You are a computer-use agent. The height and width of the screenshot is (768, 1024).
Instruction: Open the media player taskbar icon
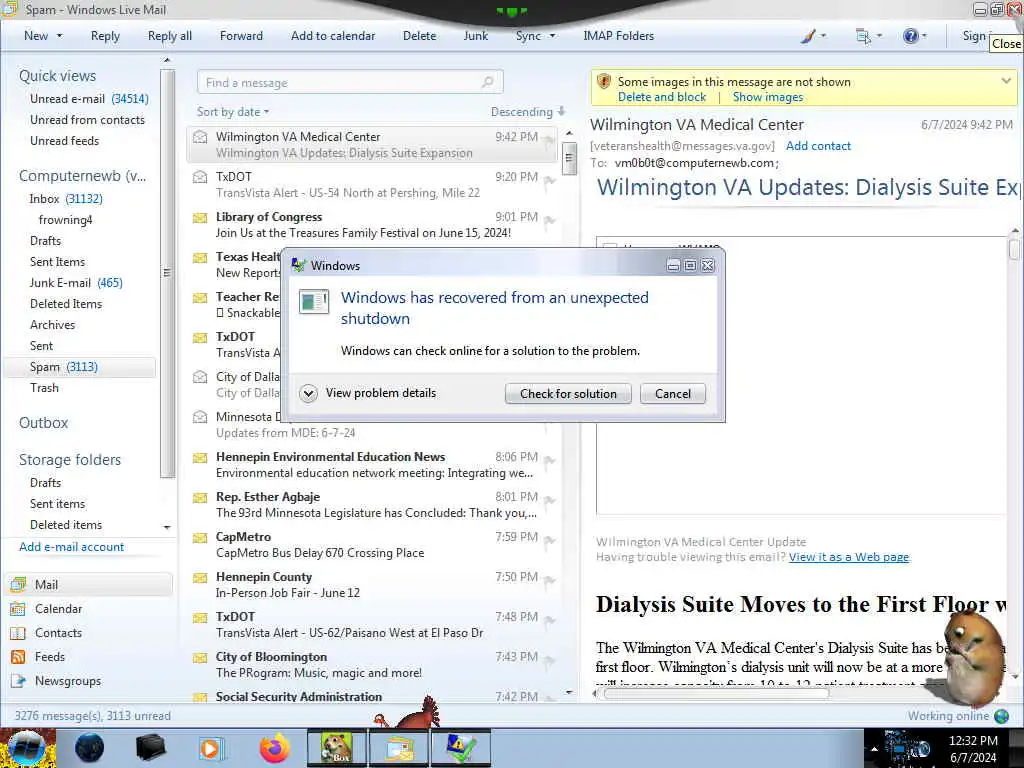pyautogui.click(x=210, y=748)
